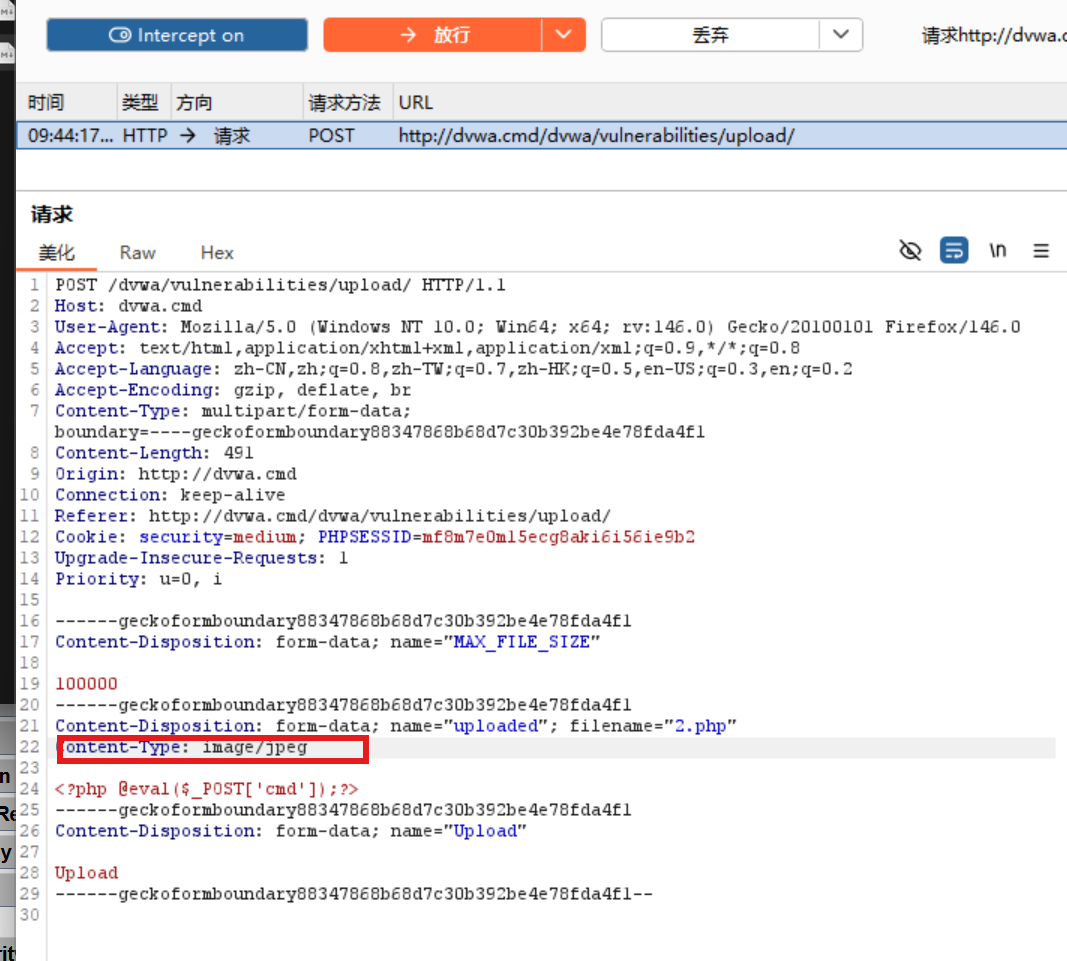Open the request editor hamburger menu
This screenshot has height=961, width=1067.
[1040, 250]
